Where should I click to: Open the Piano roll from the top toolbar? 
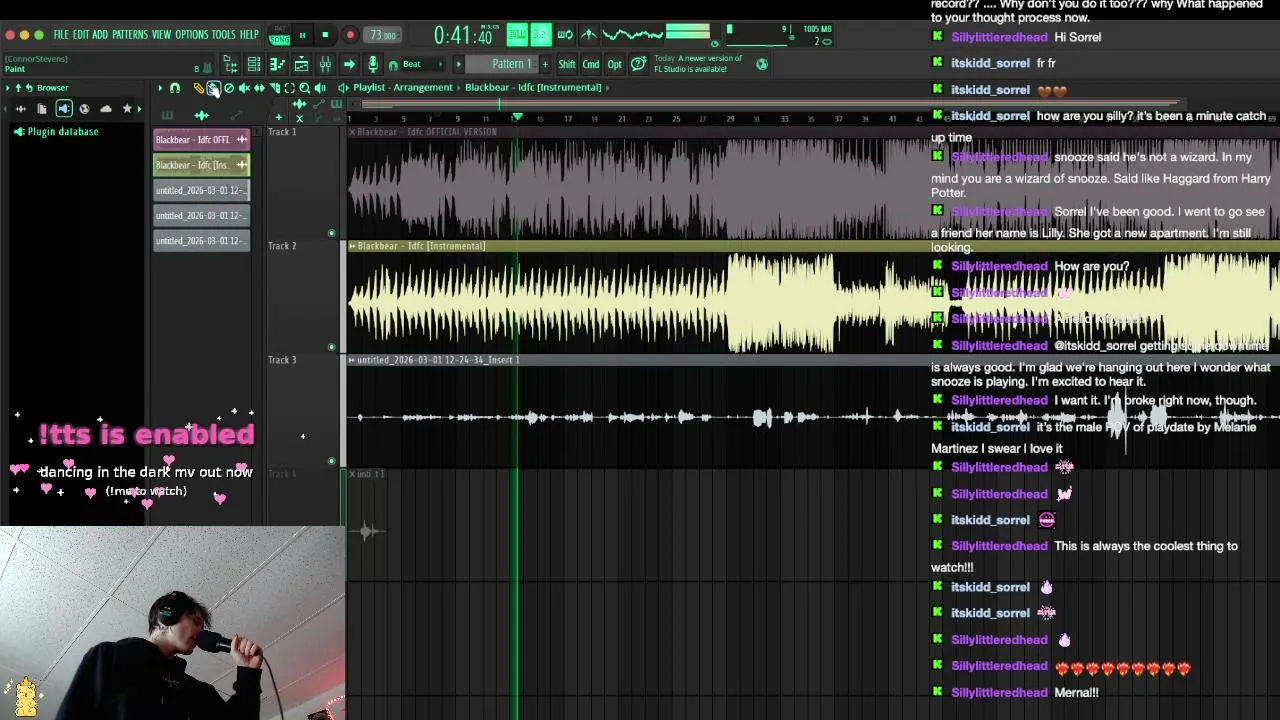coord(278,64)
